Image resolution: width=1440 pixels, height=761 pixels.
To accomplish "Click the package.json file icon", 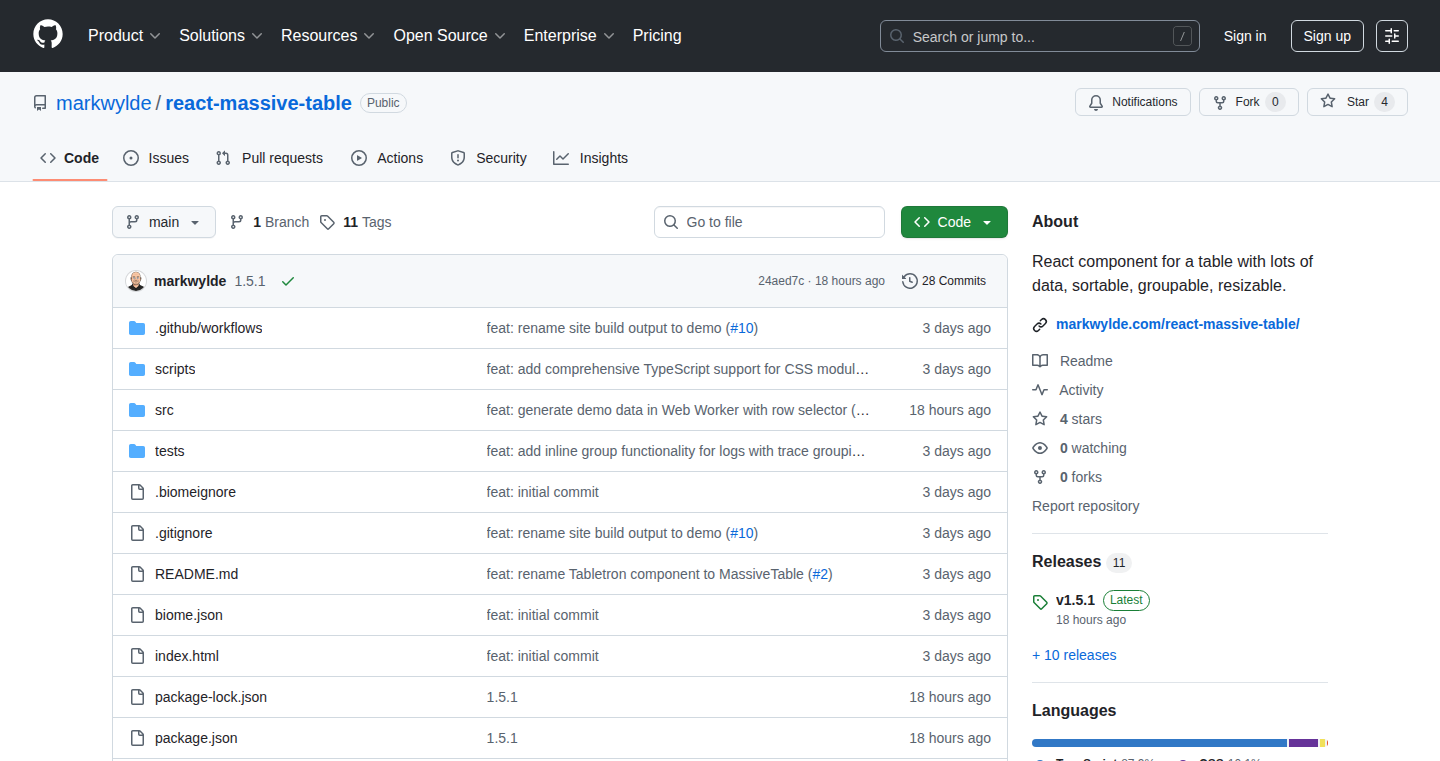I will pyautogui.click(x=137, y=738).
